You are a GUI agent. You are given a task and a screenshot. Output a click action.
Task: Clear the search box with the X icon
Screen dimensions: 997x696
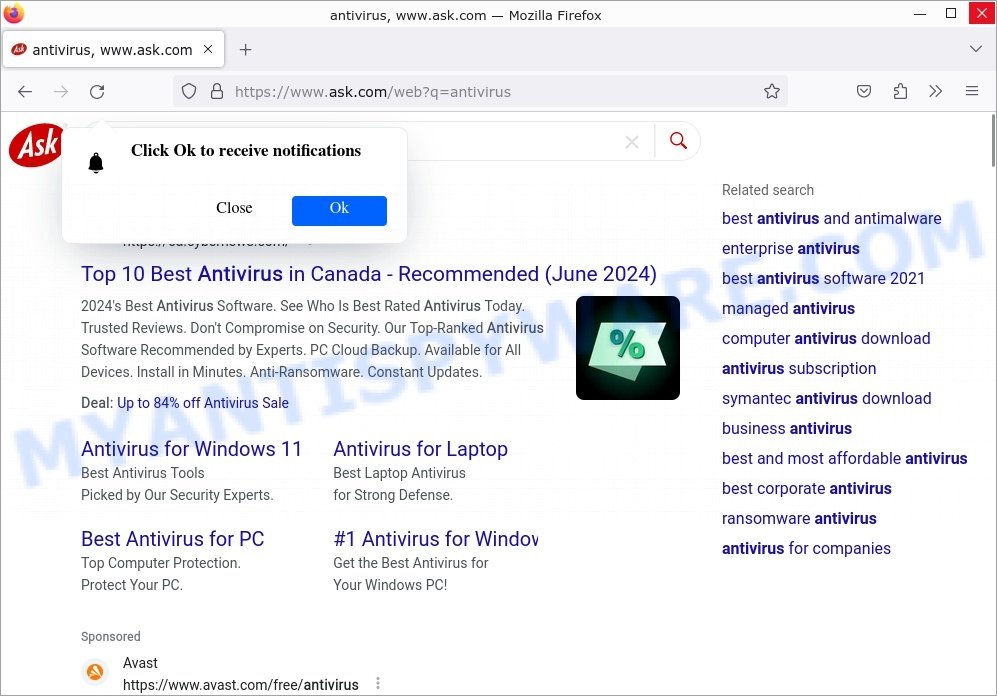631,142
